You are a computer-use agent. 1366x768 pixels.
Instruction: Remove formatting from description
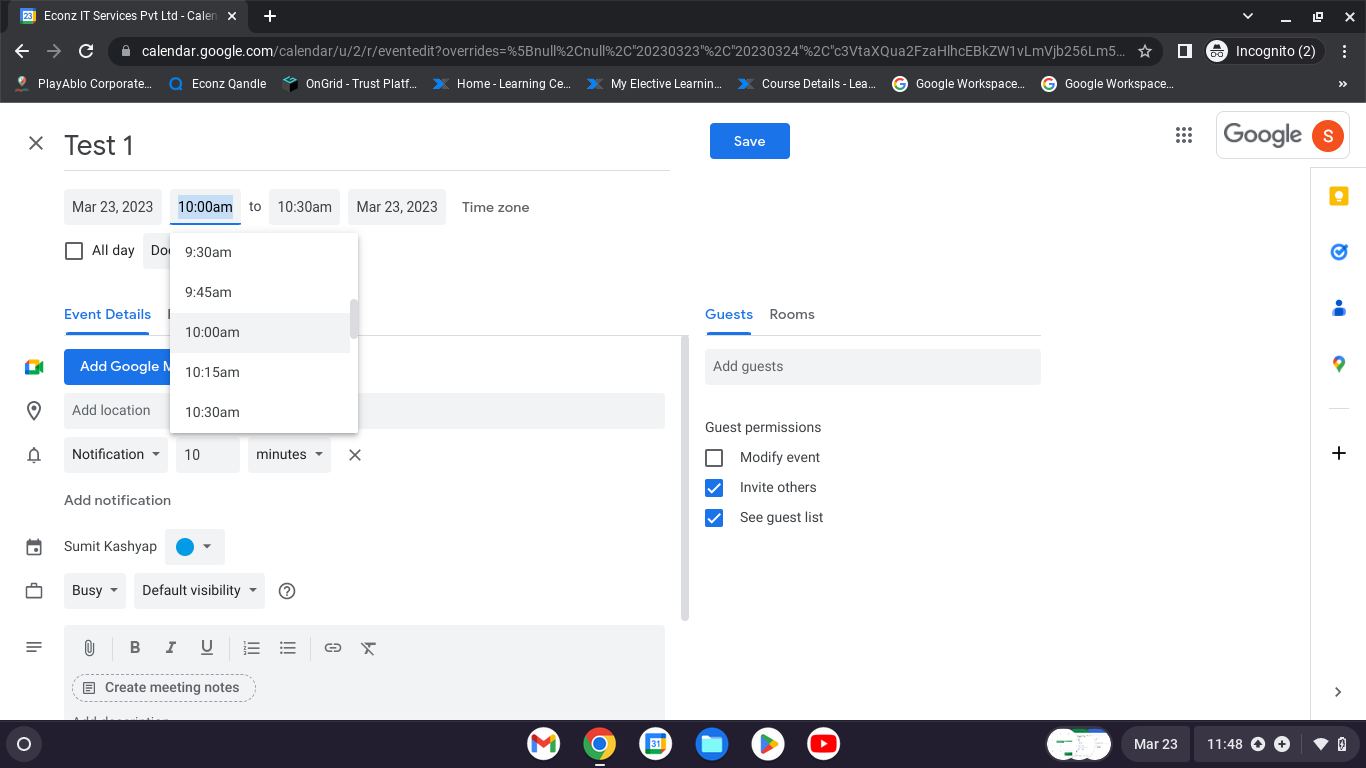tap(368, 648)
